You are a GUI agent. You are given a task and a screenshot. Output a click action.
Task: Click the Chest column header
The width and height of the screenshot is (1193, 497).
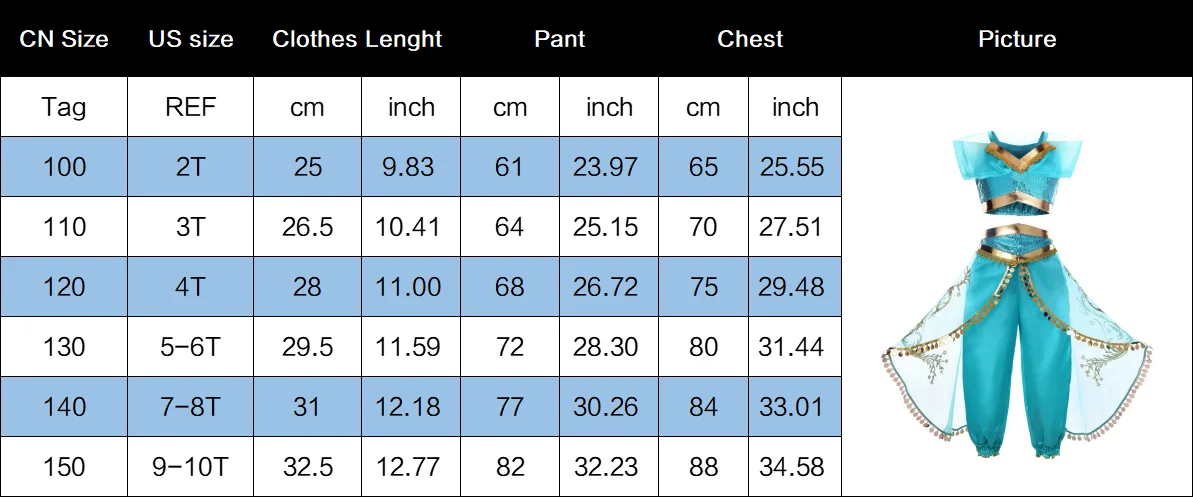pos(749,39)
